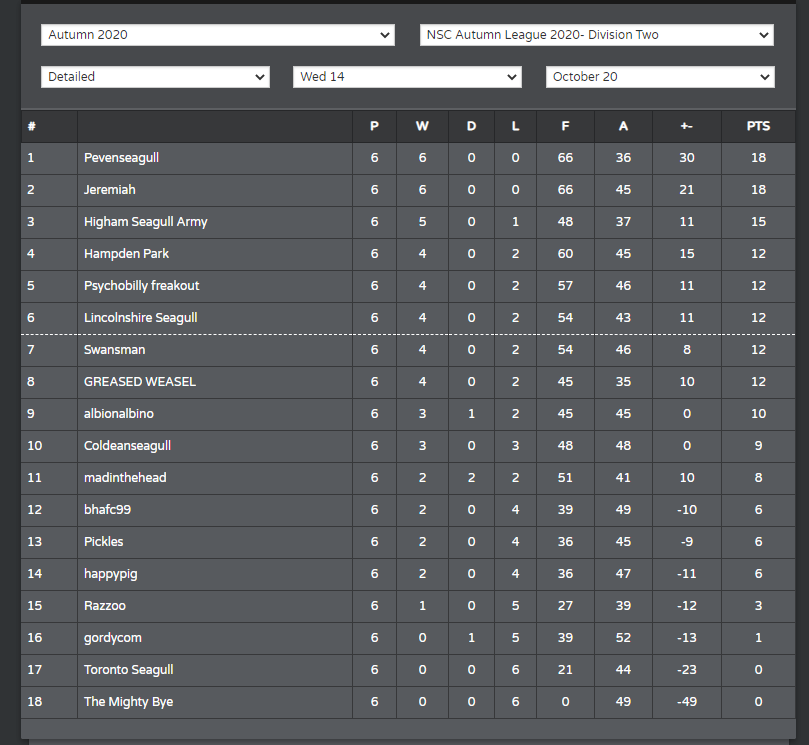Open Hampden Park team entry
The width and height of the screenshot is (809, 745).
[x=126, y=254]
